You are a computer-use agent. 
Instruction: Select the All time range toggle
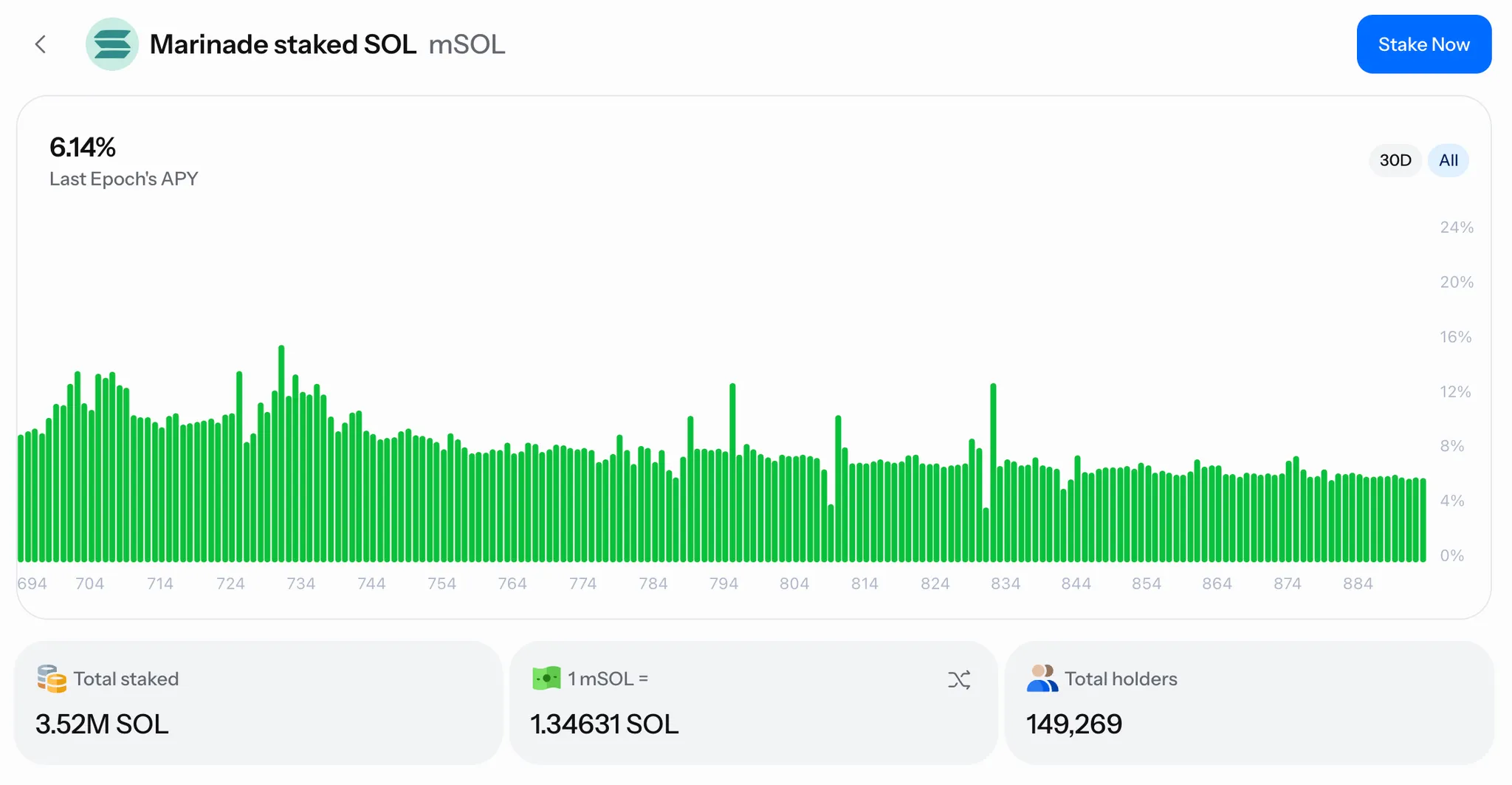(1448, 160)
